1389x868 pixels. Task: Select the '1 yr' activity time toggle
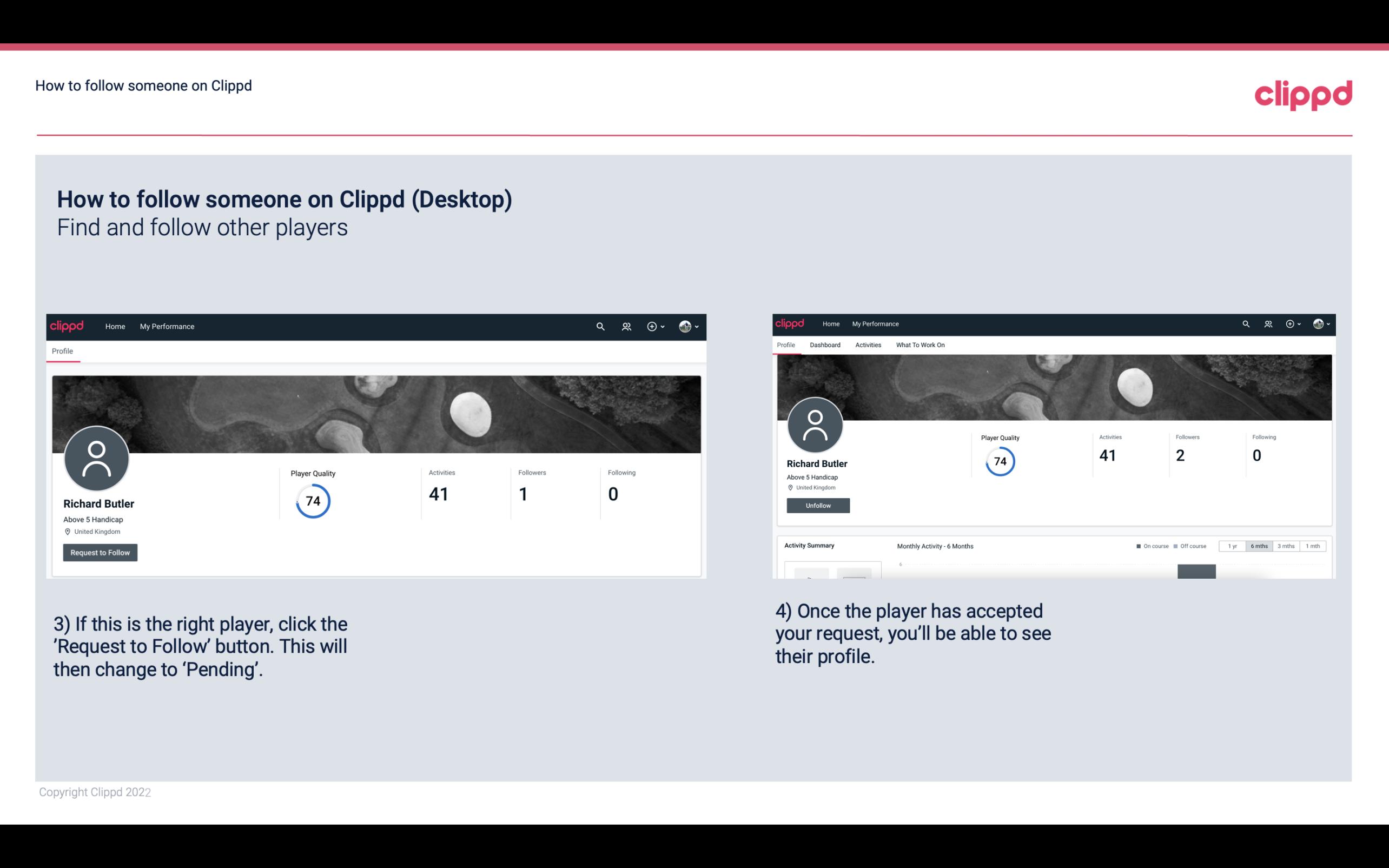pos(1233,546)
